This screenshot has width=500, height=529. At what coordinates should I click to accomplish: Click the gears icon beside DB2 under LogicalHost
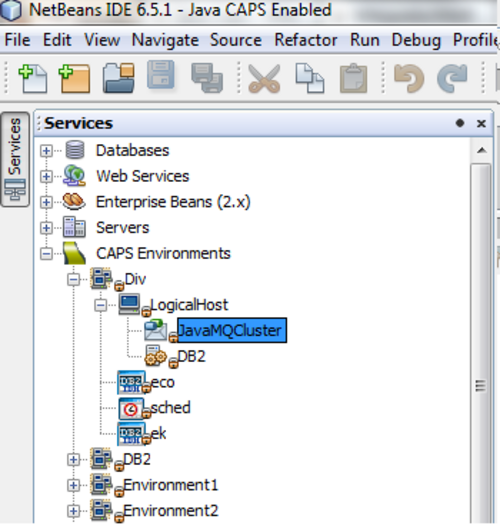coord(156,356)
